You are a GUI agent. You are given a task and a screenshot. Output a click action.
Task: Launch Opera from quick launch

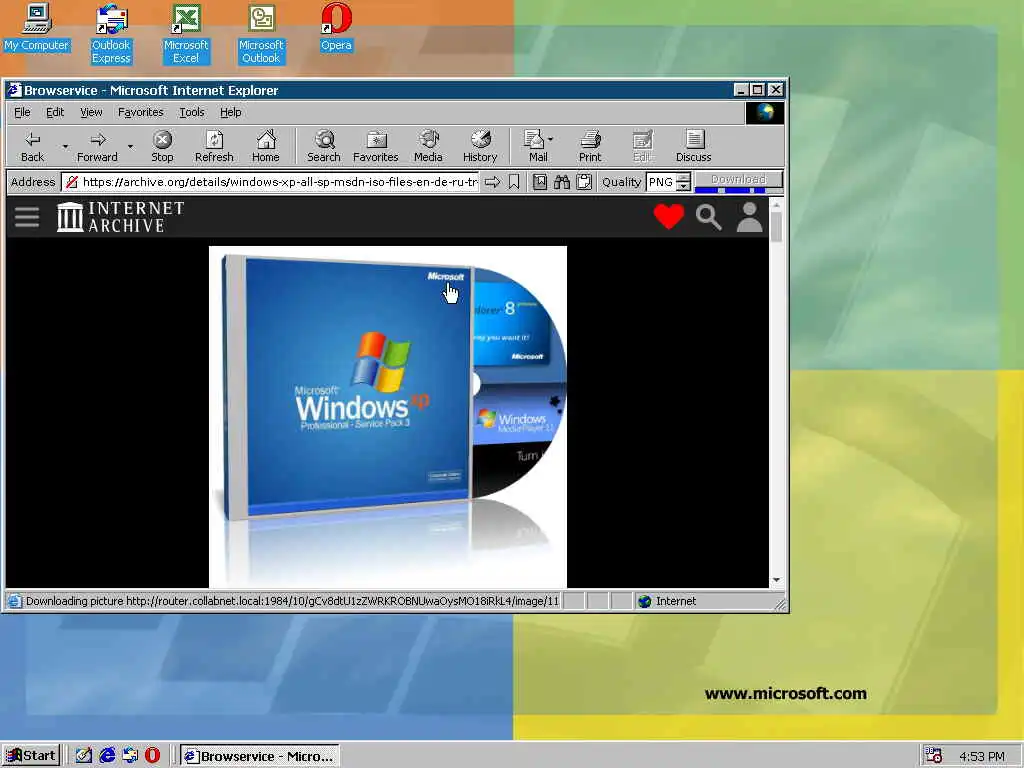(x=152, y=756)
